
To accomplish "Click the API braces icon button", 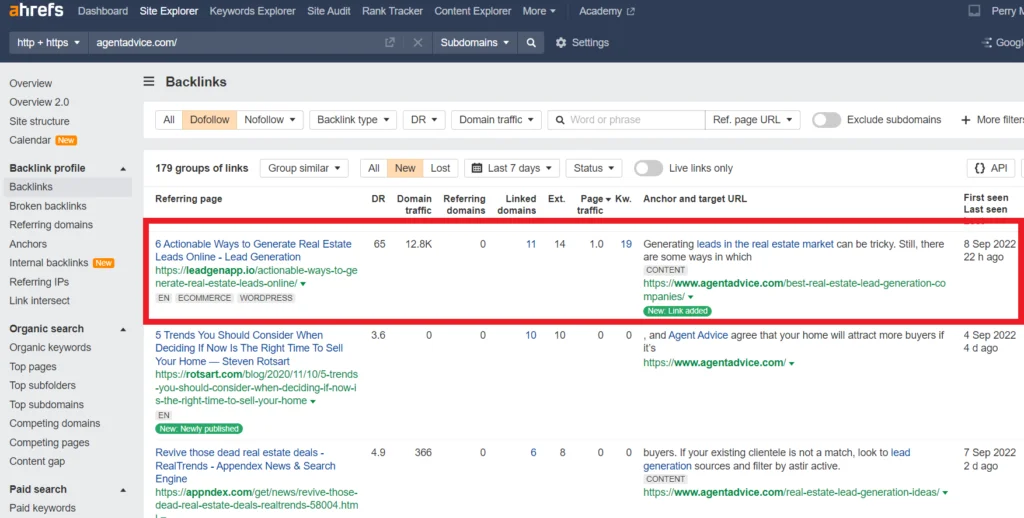I will 991,168.
